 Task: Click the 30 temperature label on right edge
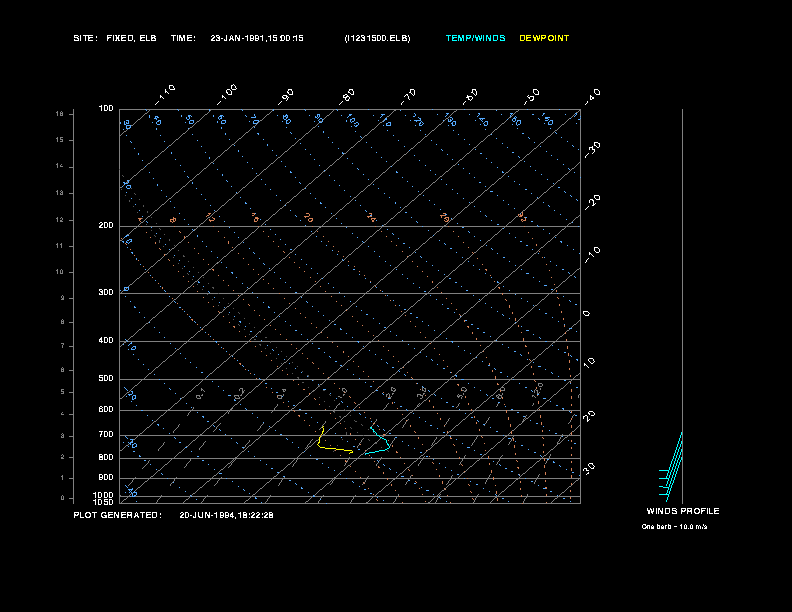589,468
